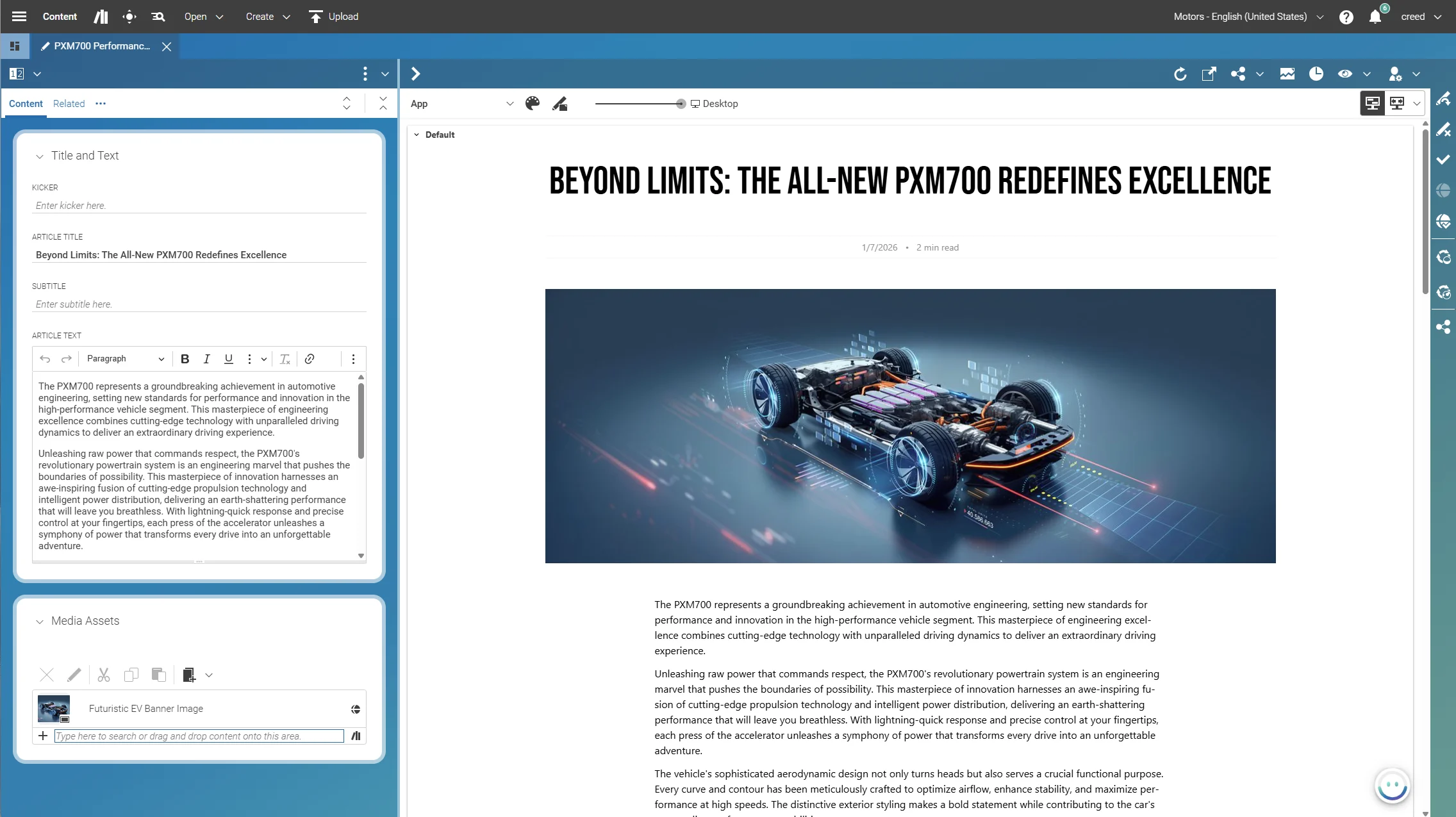Reload the preview with refresh icon
This screenshot has height=817, width=1456.
click(x=1180, y=74)
